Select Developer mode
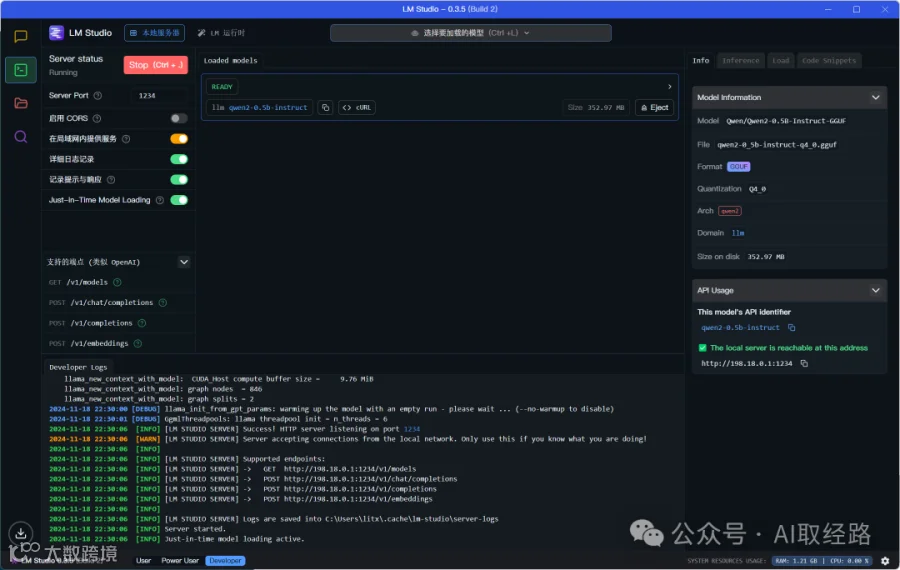Screen dimensions: 900x570 226,561
